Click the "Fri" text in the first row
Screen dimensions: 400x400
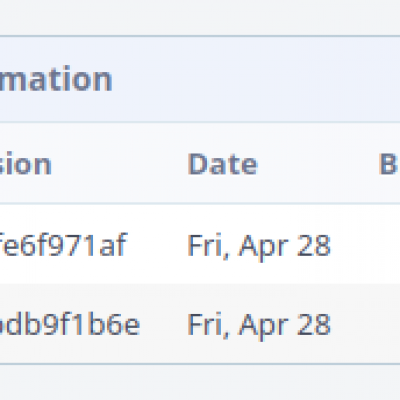(x=204, y=245)
